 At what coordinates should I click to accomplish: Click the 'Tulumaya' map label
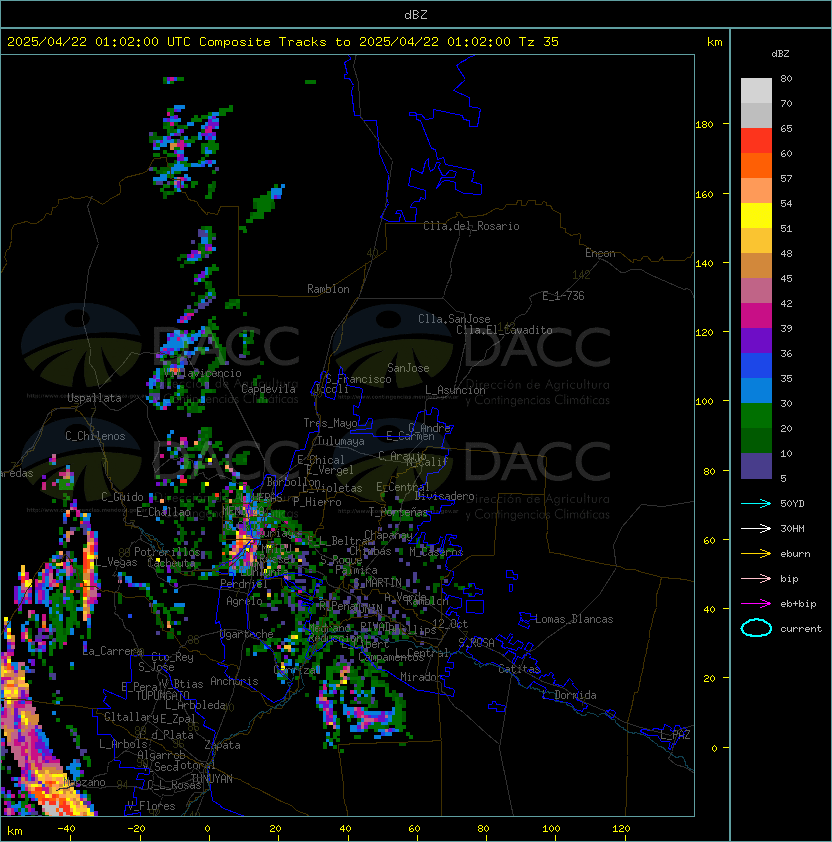click(x=341, y=441)
